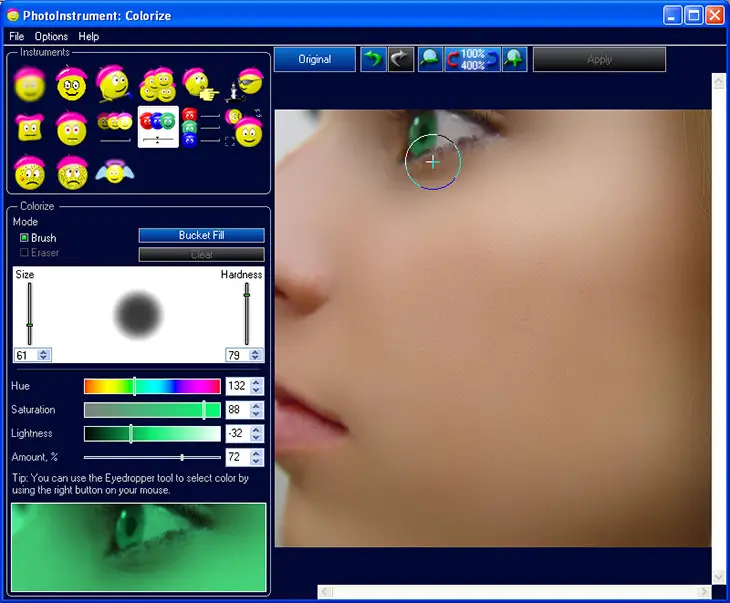Select the red-blue-green Colorize instrument
This screenshot has height=603, width=730.
158,127
